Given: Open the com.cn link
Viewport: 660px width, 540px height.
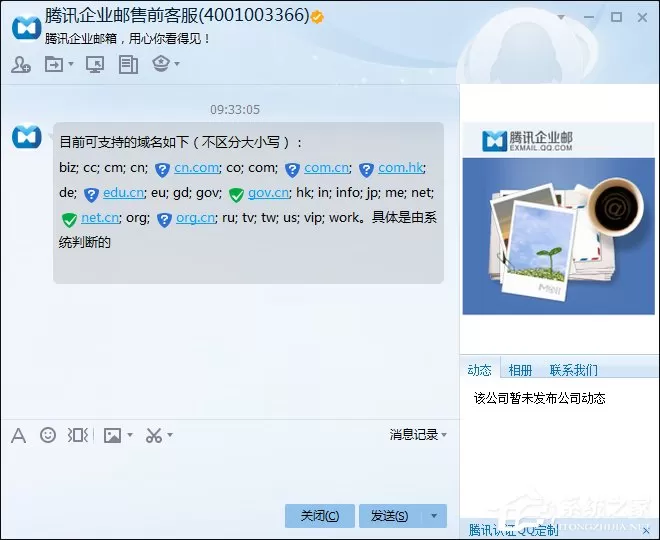Looking at the screenshot, I should coord(327,168).
